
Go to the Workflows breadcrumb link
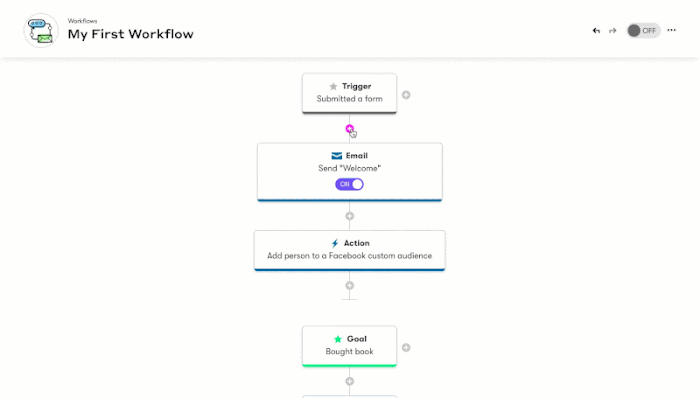pyautogui.click(x=83, y=21)
